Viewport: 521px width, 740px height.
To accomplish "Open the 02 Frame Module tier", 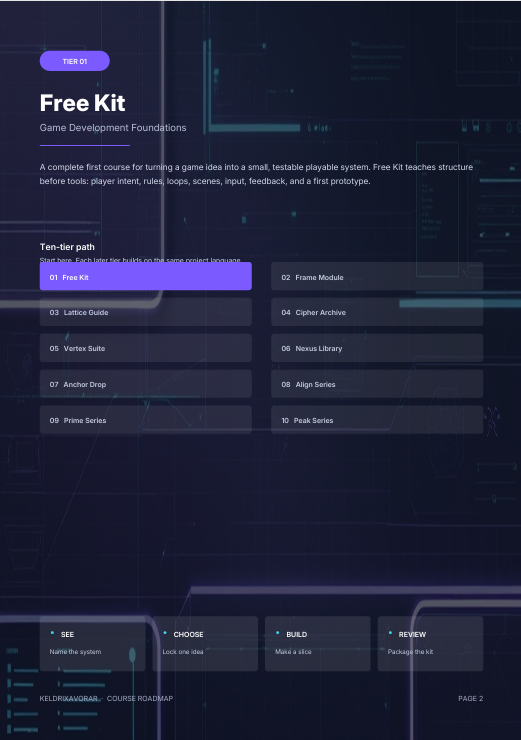I will (x=377, y=277).
